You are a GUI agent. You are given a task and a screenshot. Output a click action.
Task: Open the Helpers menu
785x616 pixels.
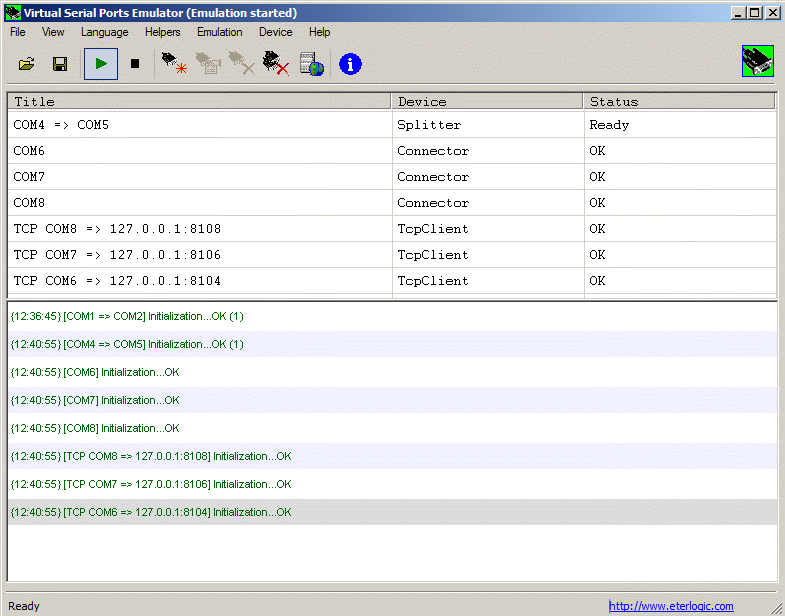click(163, 32)
